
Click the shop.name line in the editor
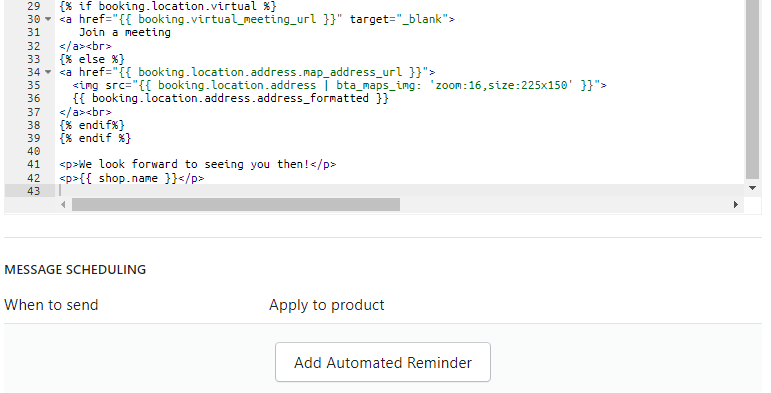click(132, 178)
